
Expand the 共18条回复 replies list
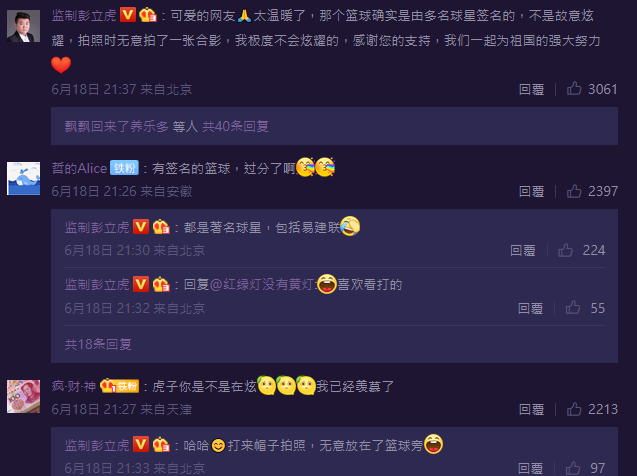98,344
